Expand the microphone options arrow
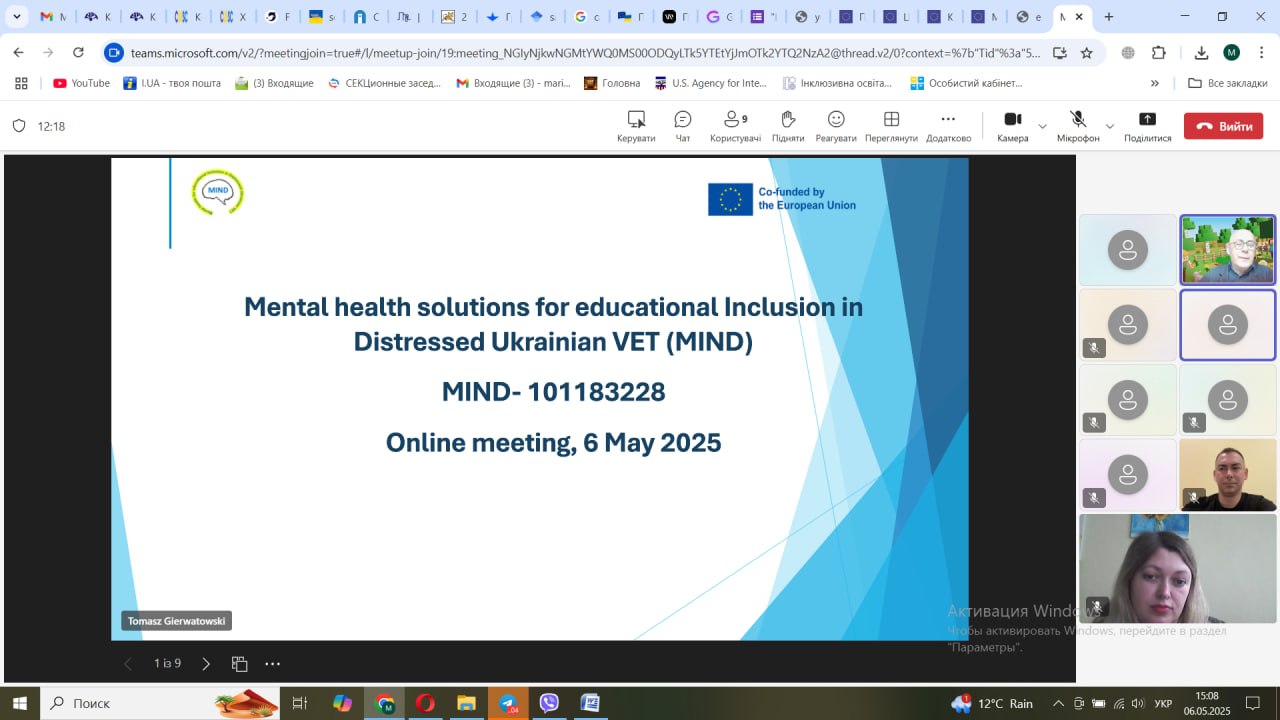 (1109, 126)
